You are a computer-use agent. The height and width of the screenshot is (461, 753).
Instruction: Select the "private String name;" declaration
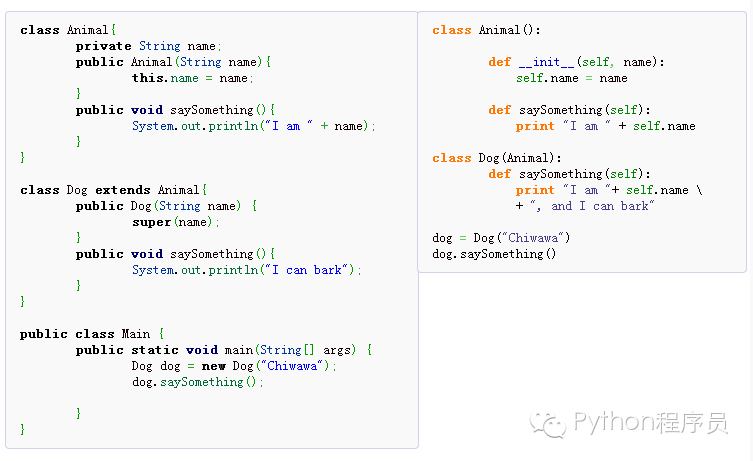click(148, 46)
